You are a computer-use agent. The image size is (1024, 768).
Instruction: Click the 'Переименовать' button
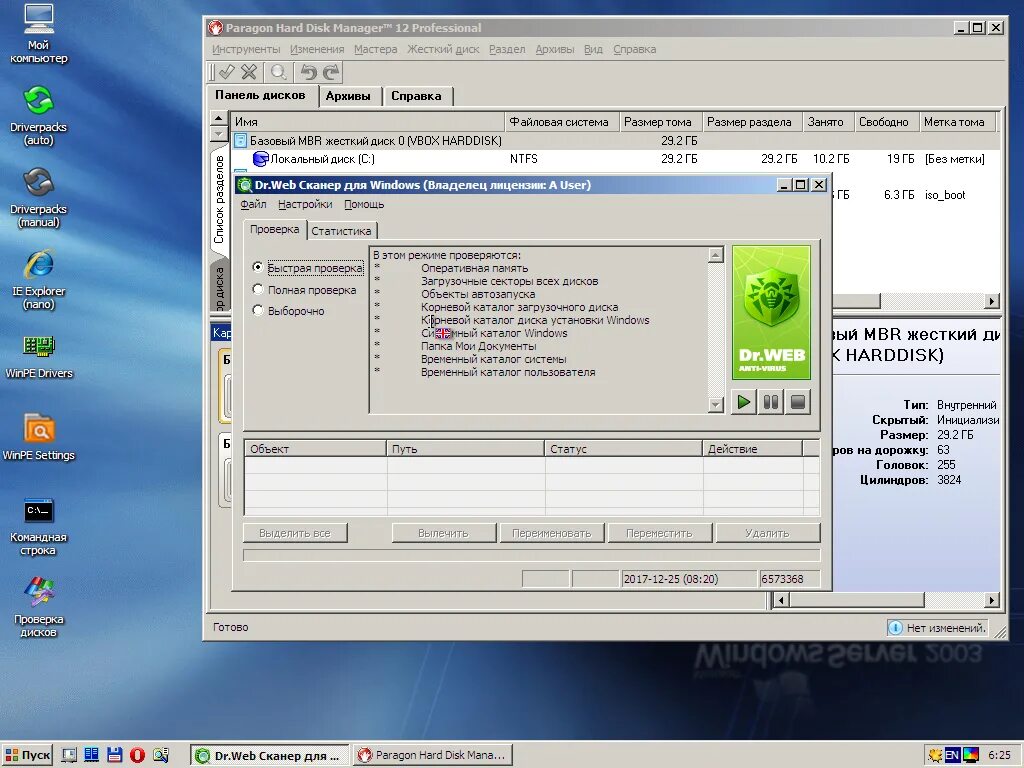point(552,533)
